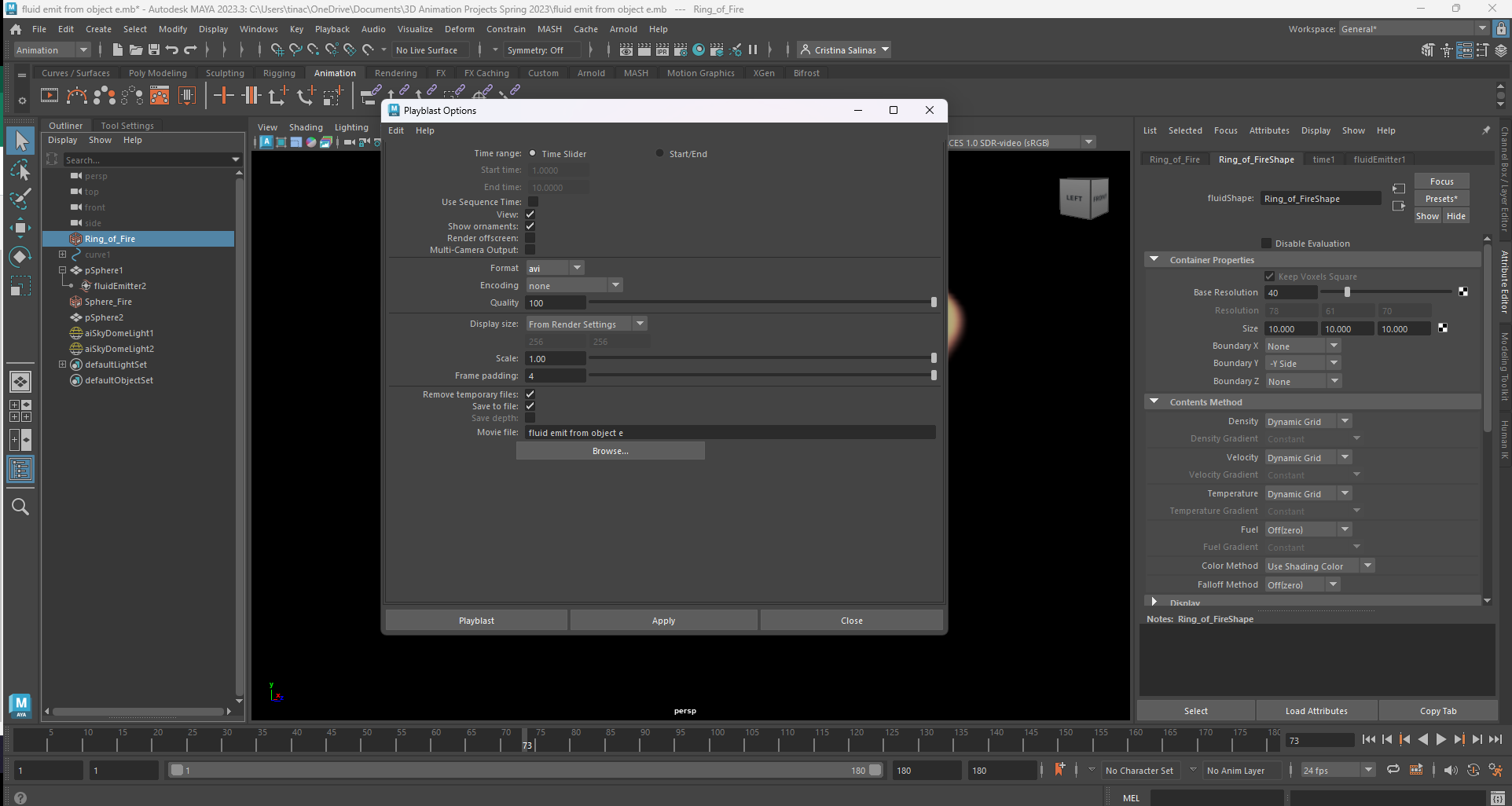Click the Undo arrow in status line
1512x806 pixels.
click(172, 49)
